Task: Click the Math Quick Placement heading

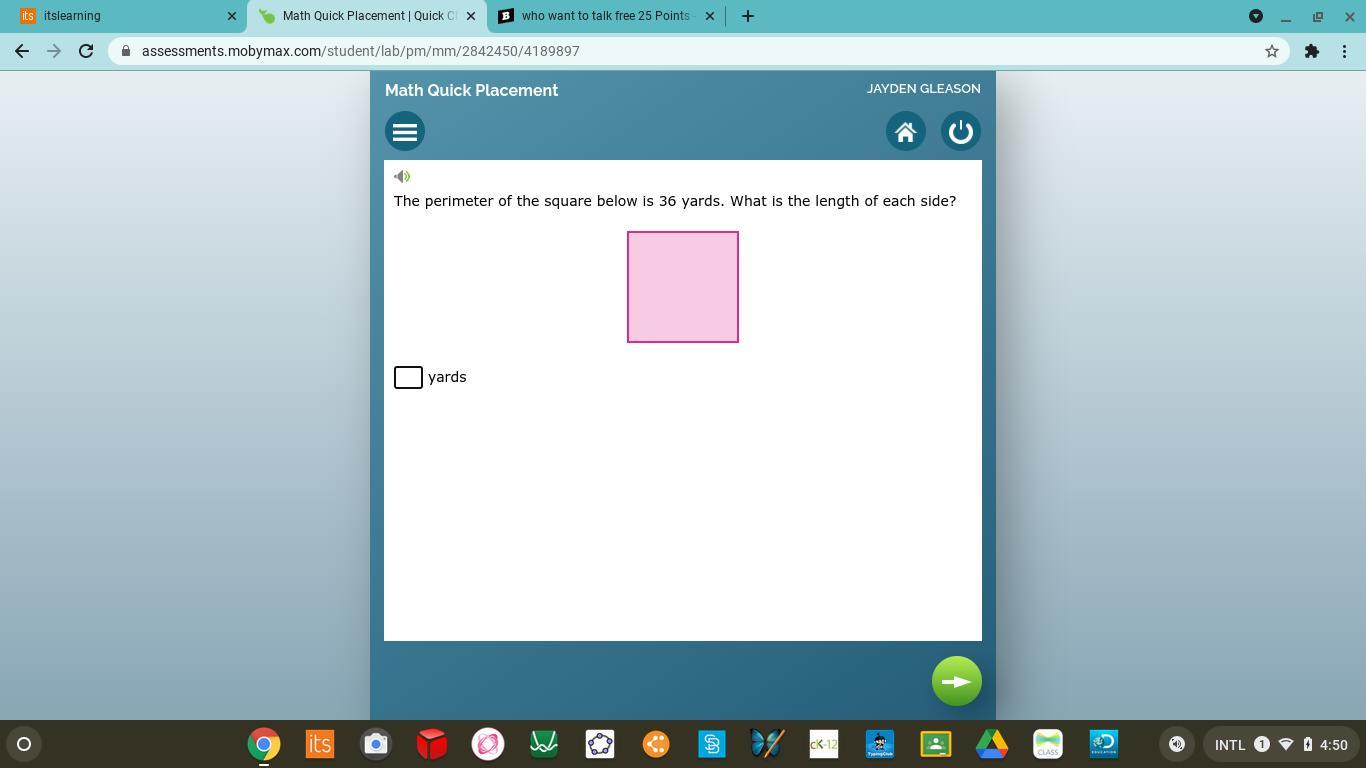Action: tap(471, 90)
